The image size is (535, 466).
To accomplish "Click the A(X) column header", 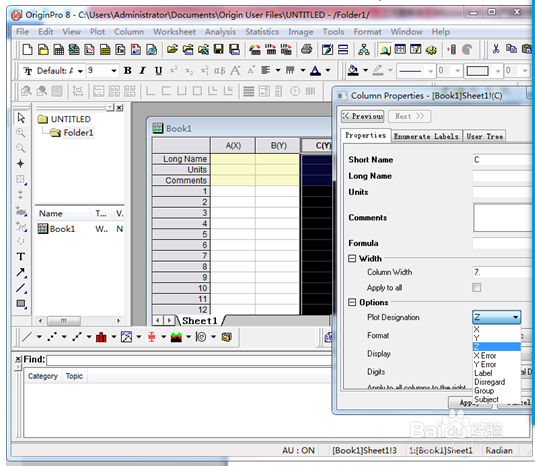I will click(233, 146).
